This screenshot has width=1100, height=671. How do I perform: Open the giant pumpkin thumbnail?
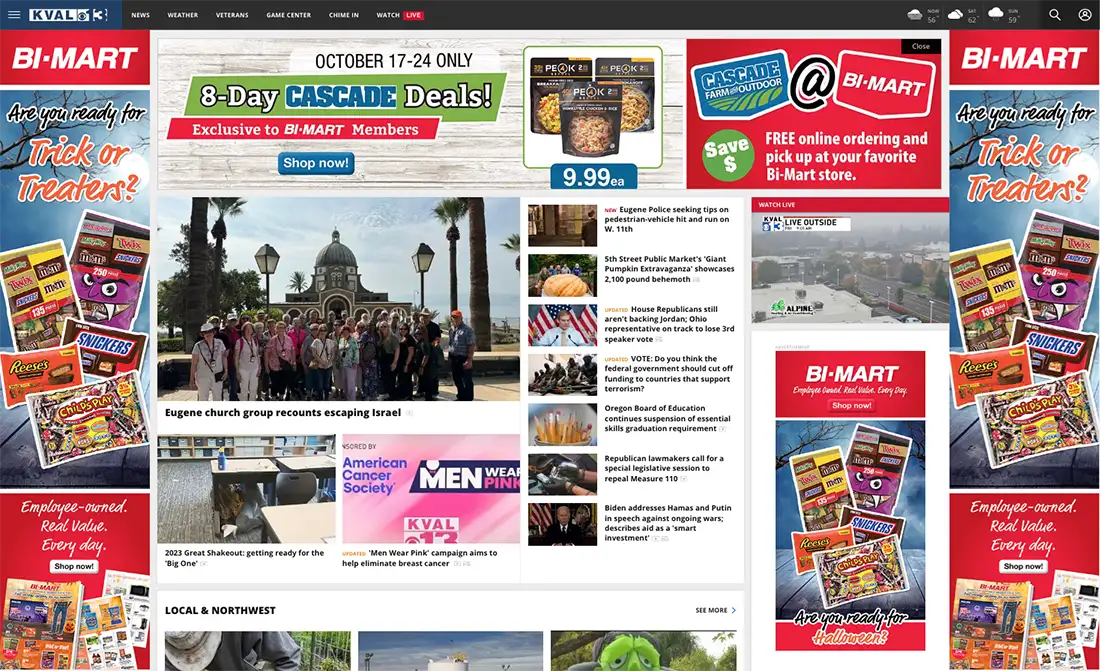[563, 276]
